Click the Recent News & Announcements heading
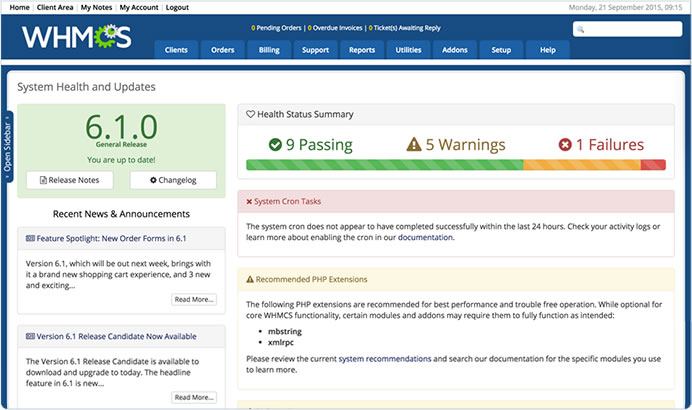Image resolution: width=692 pixels, height=410 pixels. pos(121,214)
